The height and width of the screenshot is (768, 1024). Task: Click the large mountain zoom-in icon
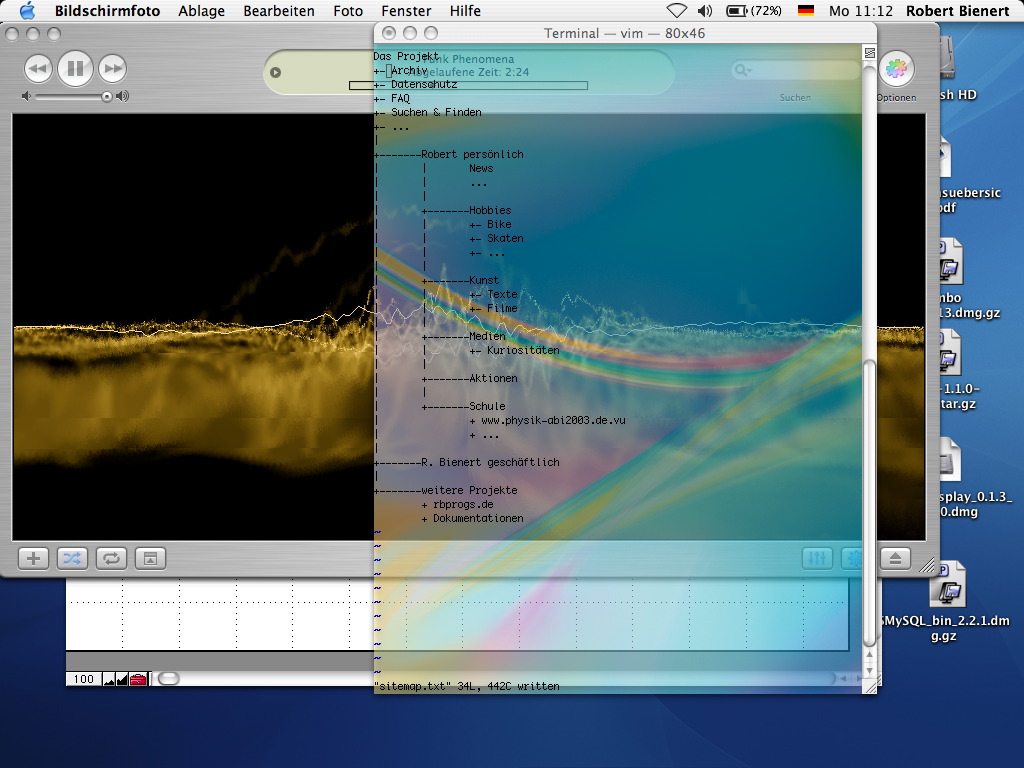[x=122, y=679]
